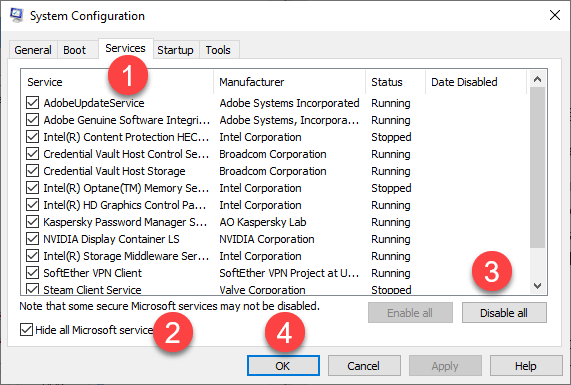Click the Cancel button

pos(364,365)
